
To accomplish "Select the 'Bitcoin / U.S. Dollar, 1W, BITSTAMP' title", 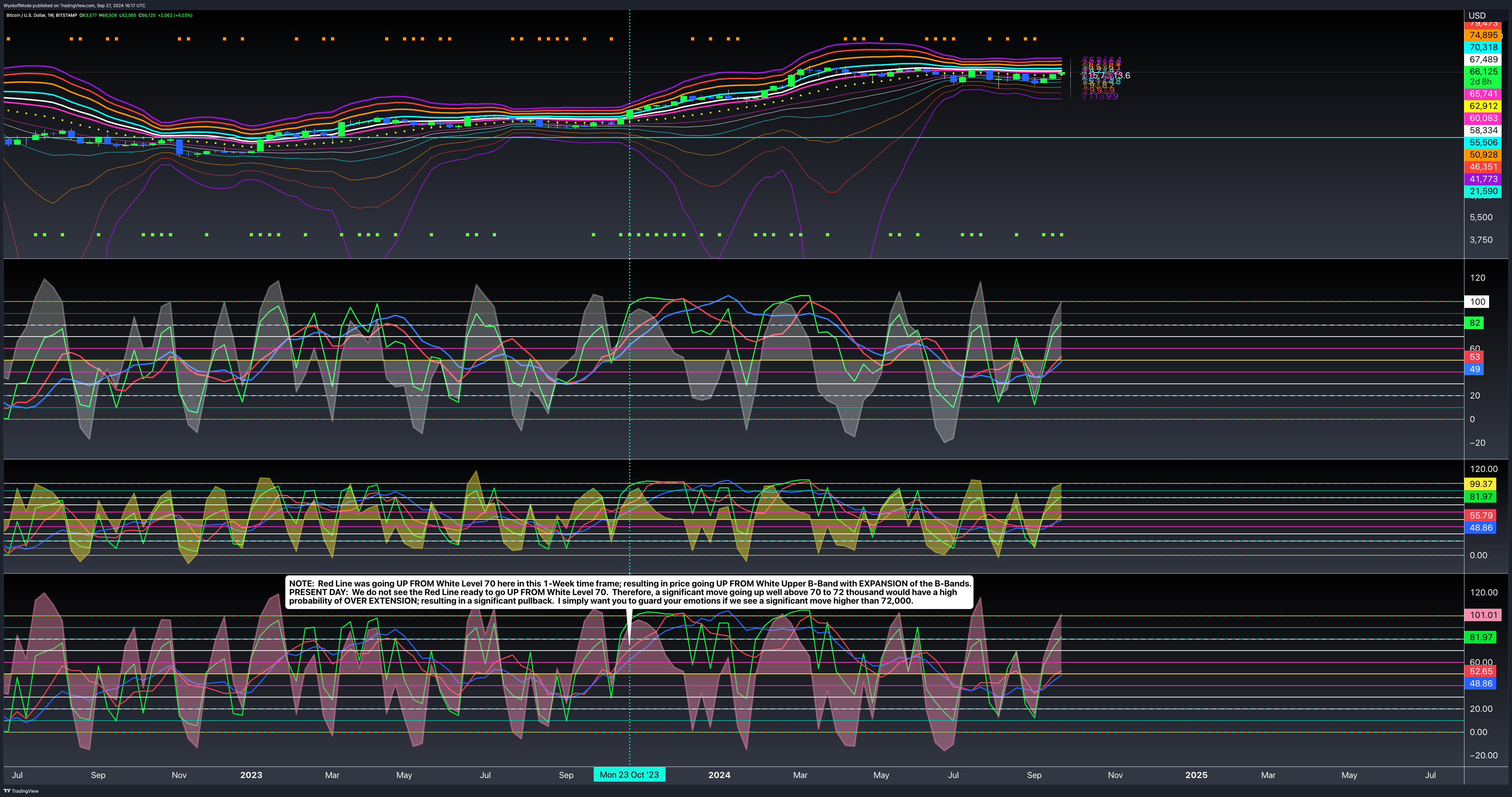I will [41, 15].
